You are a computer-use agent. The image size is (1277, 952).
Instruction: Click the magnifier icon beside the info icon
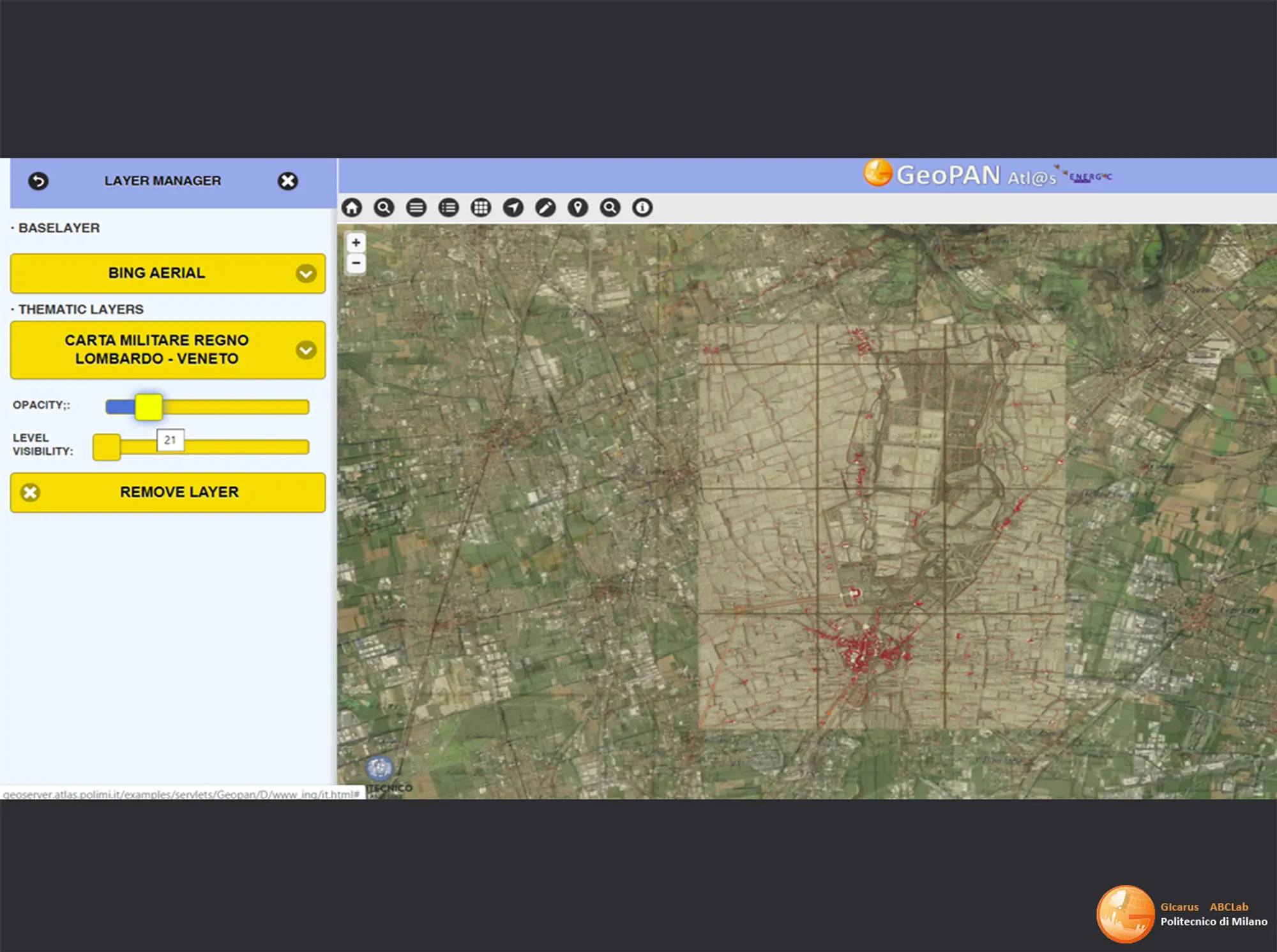(610, 208)
